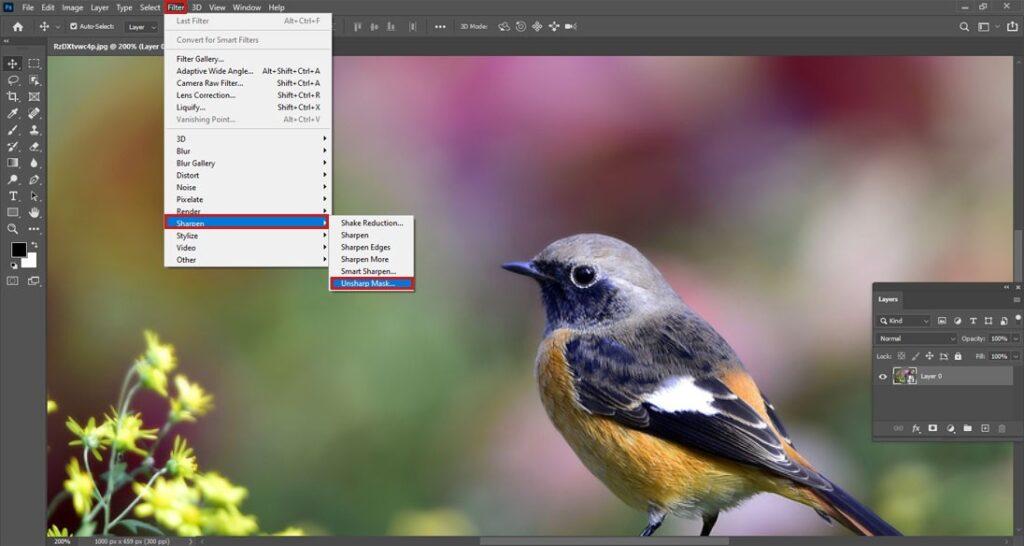
Task: Click the foreground color swatch
Action: click(x=18, y=249)
